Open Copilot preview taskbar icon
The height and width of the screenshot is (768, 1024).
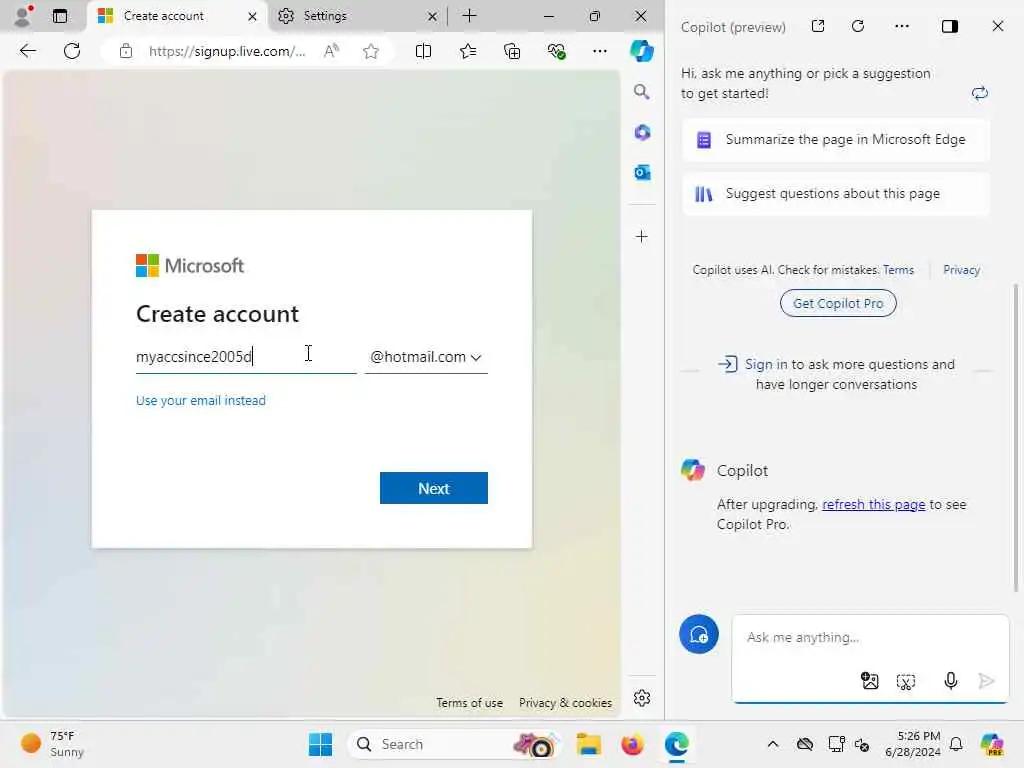pyautogui.click(x=992, y=744)
